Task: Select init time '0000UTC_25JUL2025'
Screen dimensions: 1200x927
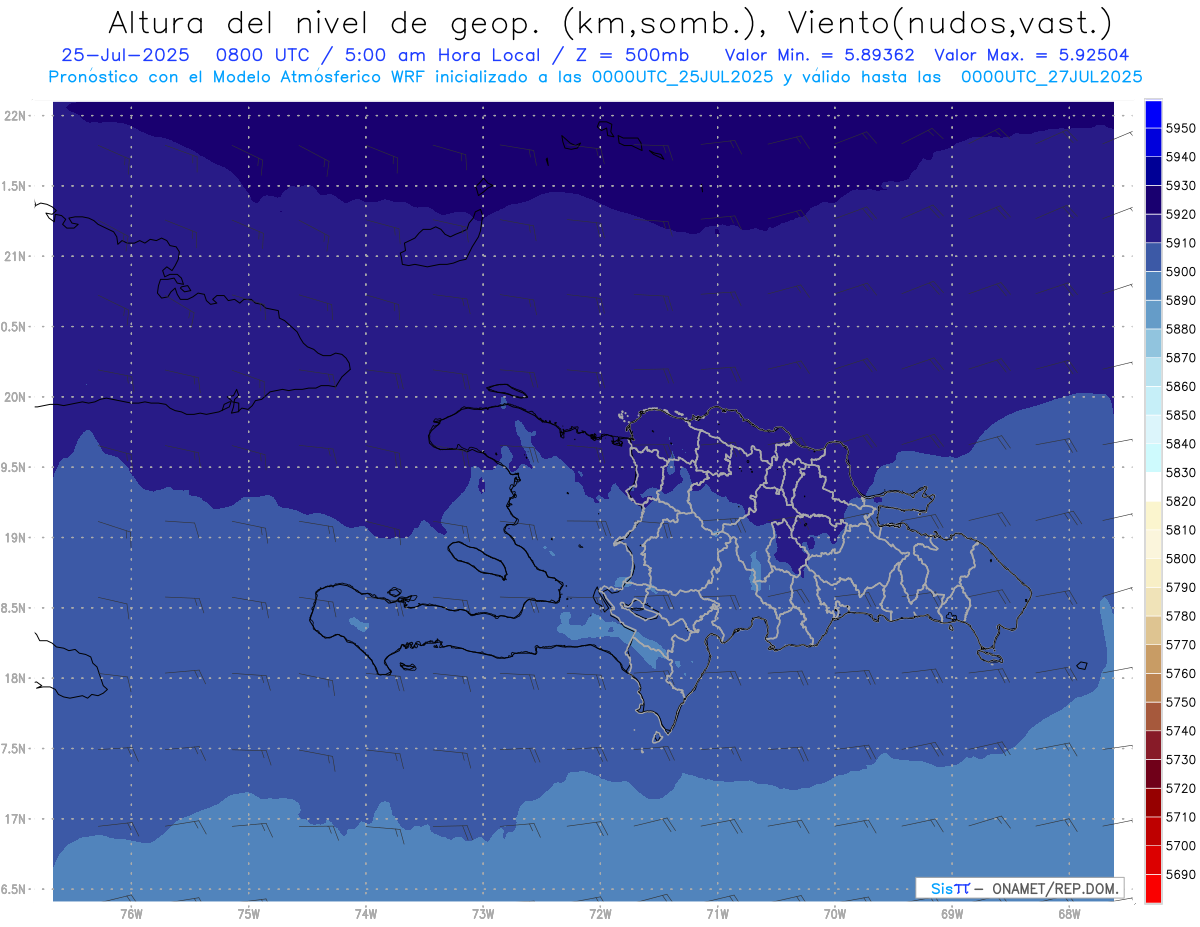Action: pos(682,76)
